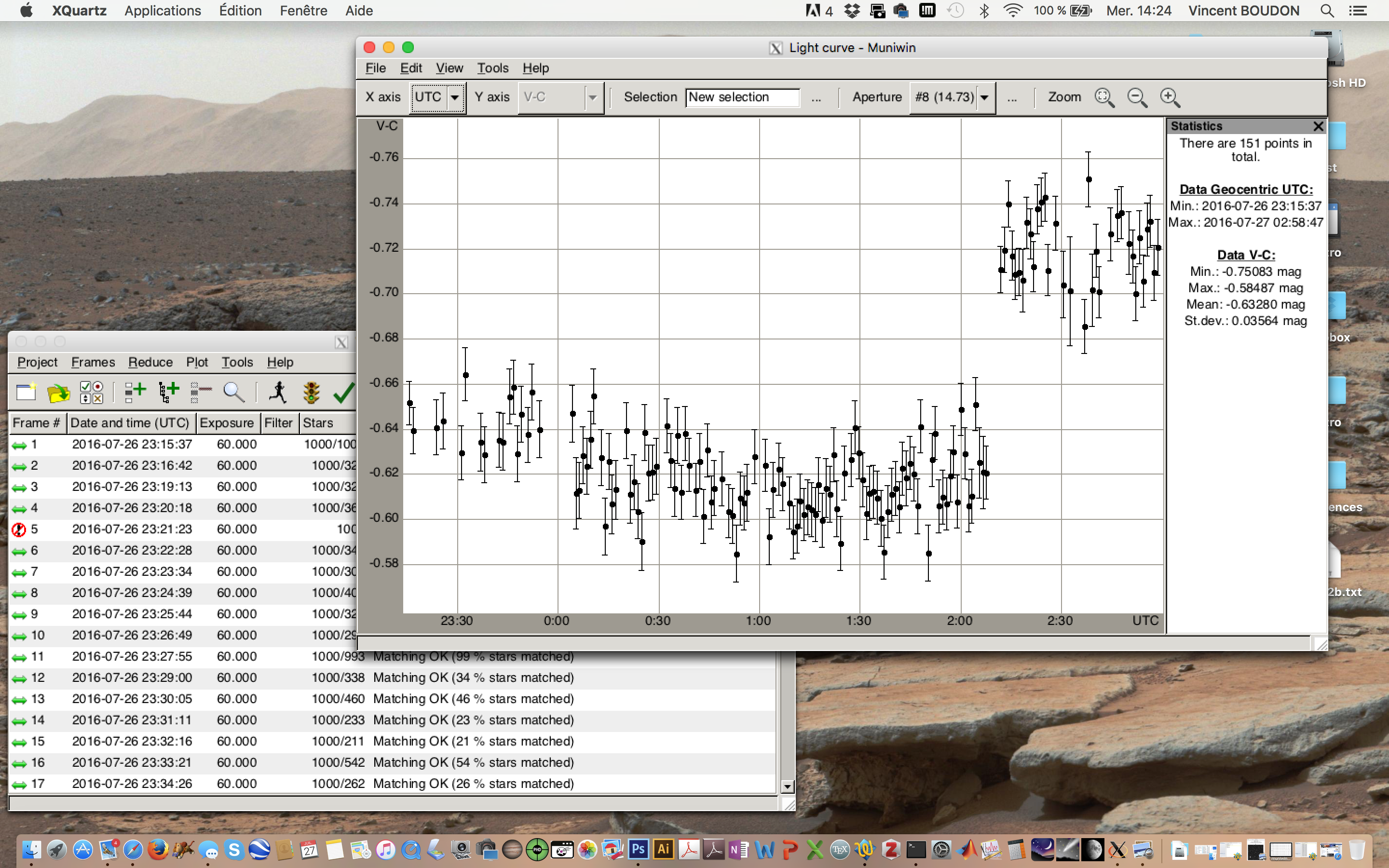Click the traffic light icon
Screen dimensions: 1389x868
click(311, 392)
